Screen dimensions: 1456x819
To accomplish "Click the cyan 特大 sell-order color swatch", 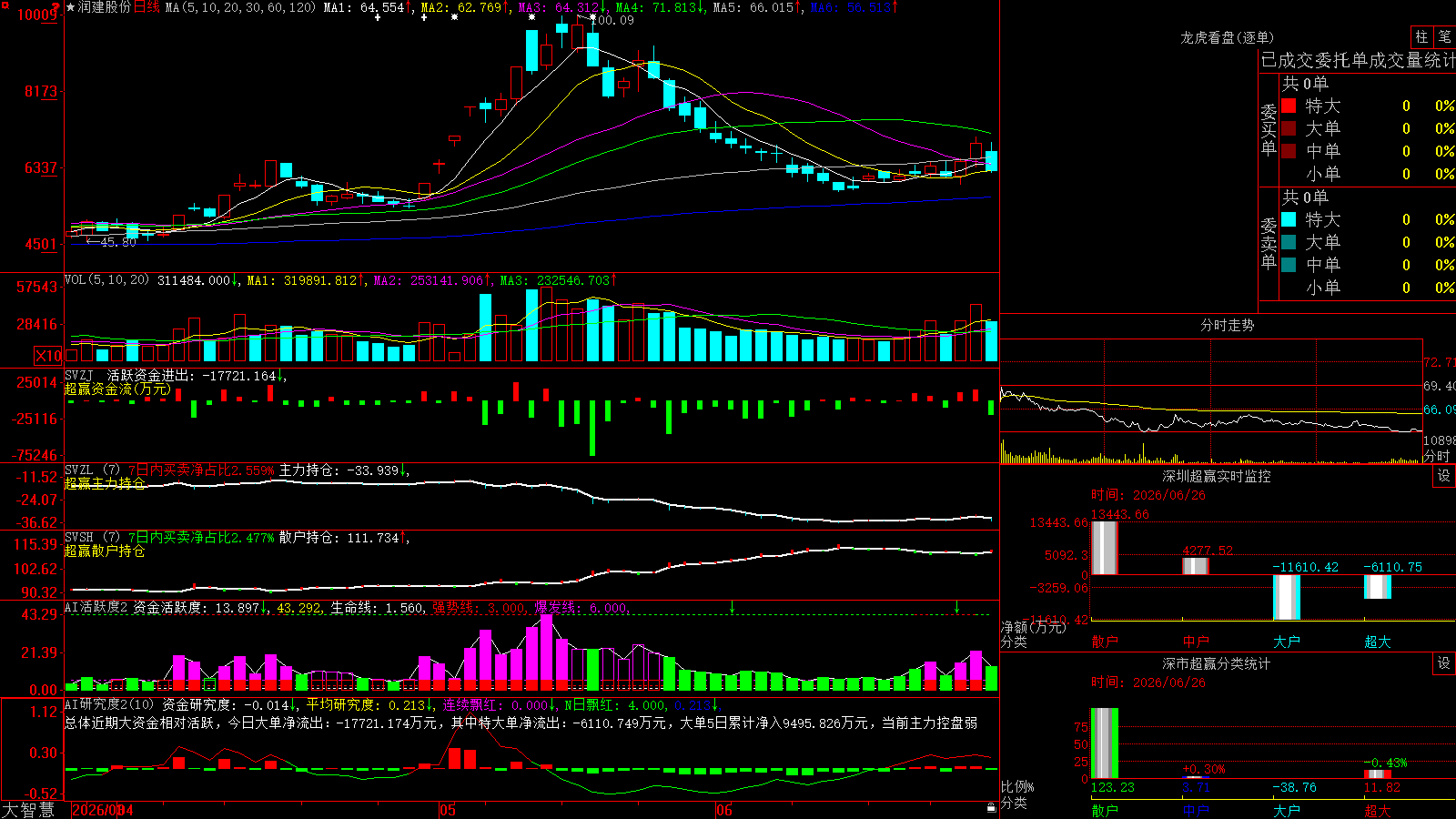I will point(1289,219).
